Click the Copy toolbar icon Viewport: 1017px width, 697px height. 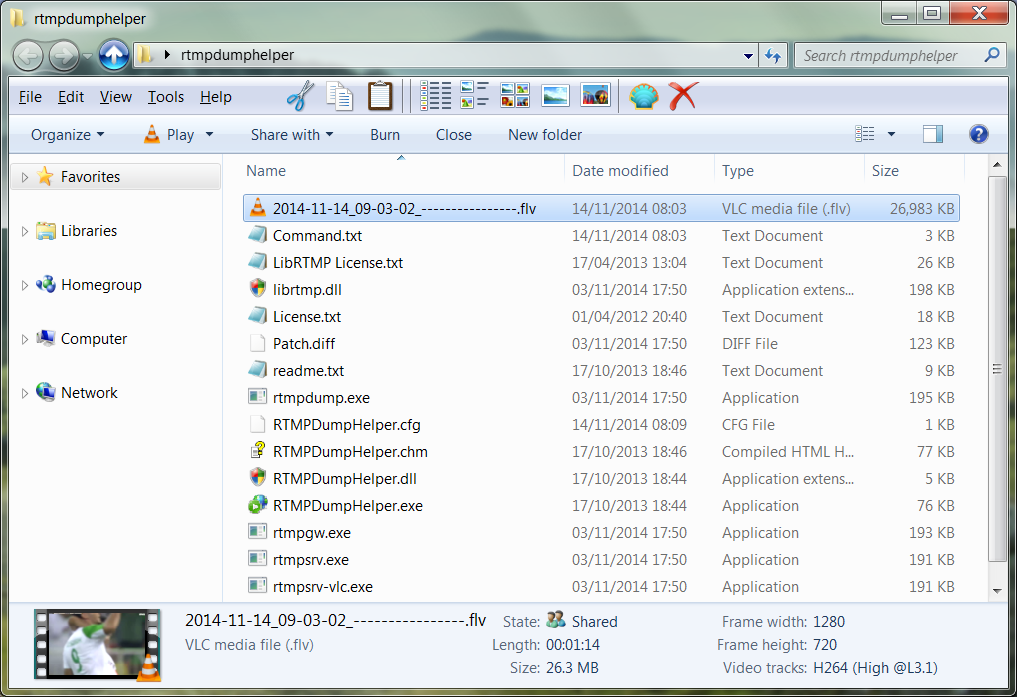pyautogui.click(x=339, y=96)
